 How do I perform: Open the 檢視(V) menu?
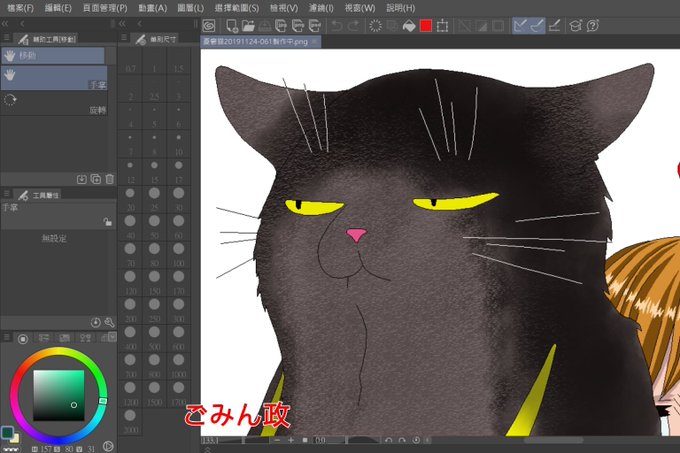pyautogui.click(x=284, y=8)
